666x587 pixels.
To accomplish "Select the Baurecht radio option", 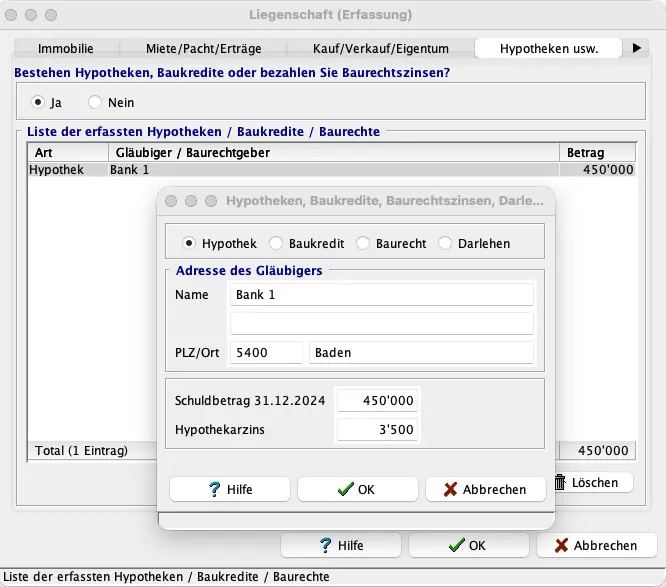I will click(362, 243).
